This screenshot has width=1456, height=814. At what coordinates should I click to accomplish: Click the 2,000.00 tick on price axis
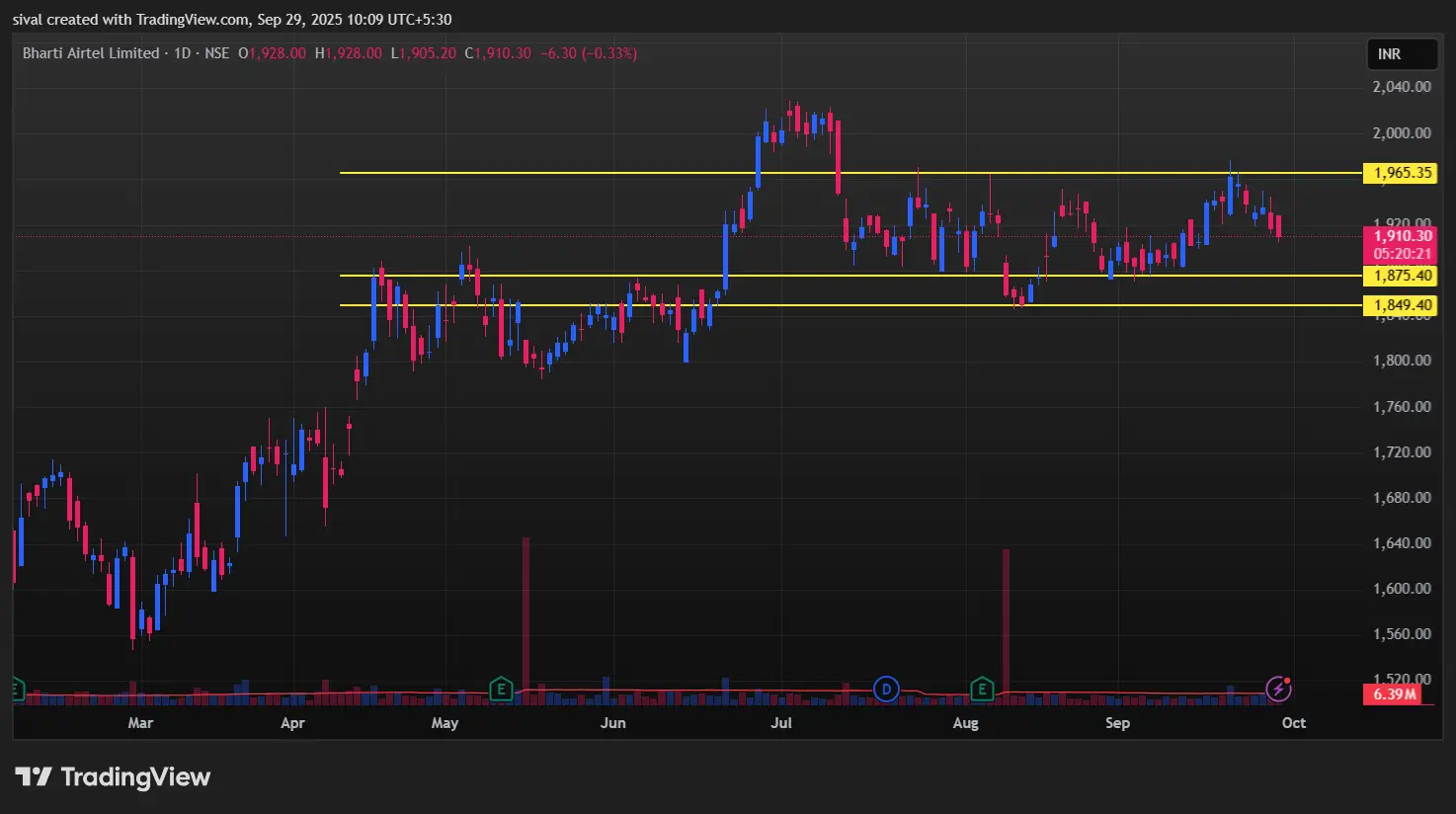(x=1401, y=133)
